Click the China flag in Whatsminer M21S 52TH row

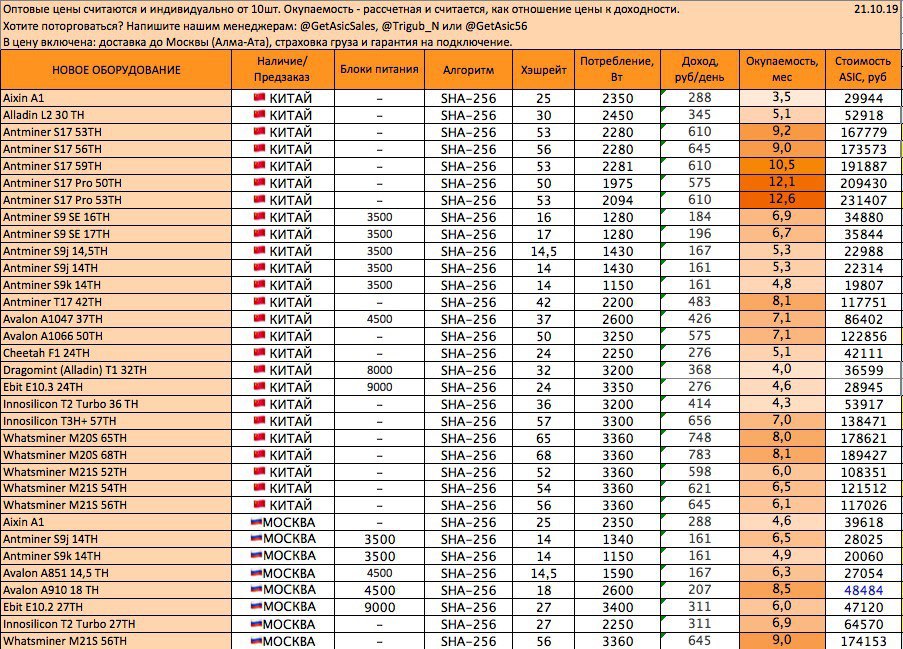coord(259,470)
